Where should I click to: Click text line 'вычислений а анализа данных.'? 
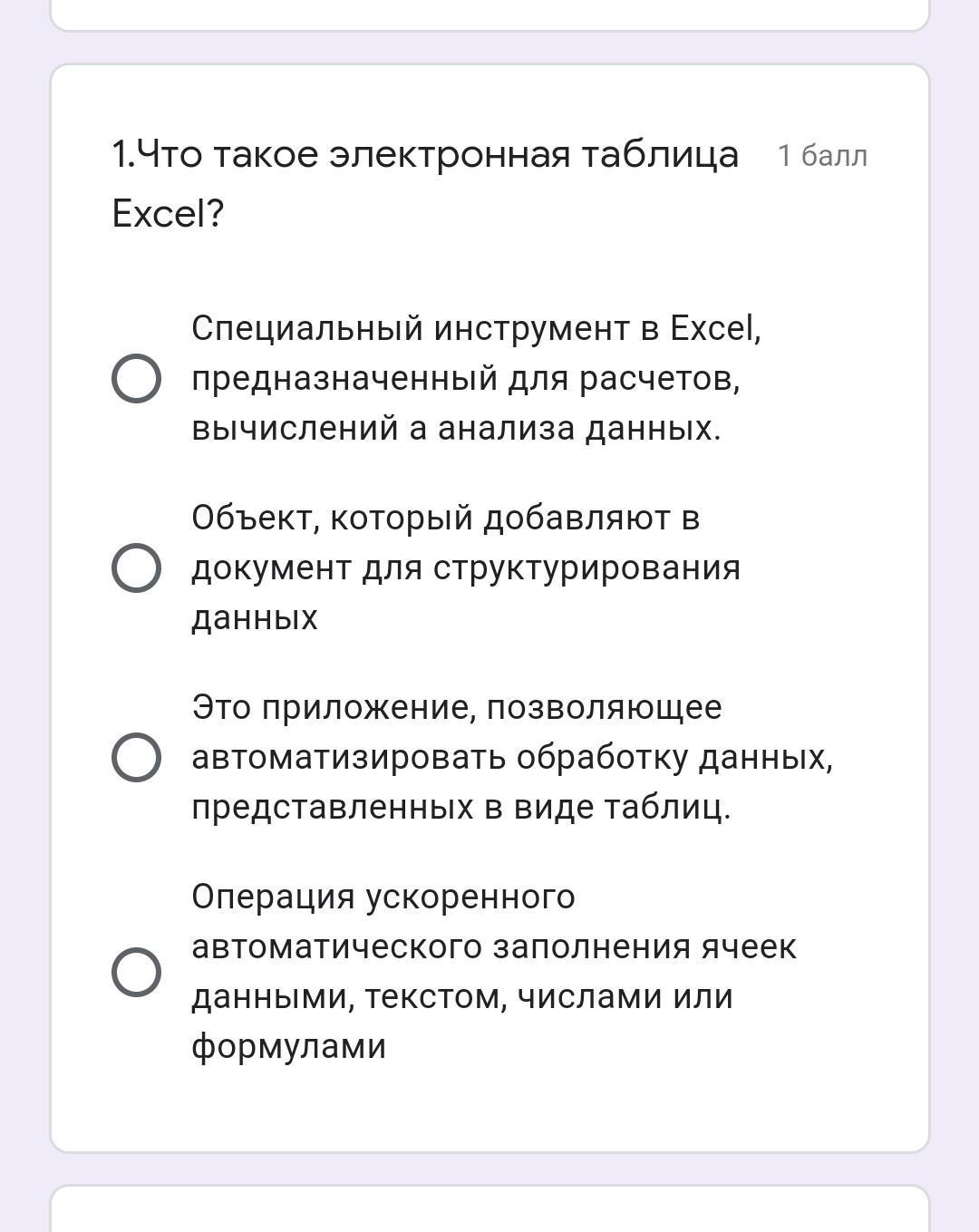tap(456, 428)
